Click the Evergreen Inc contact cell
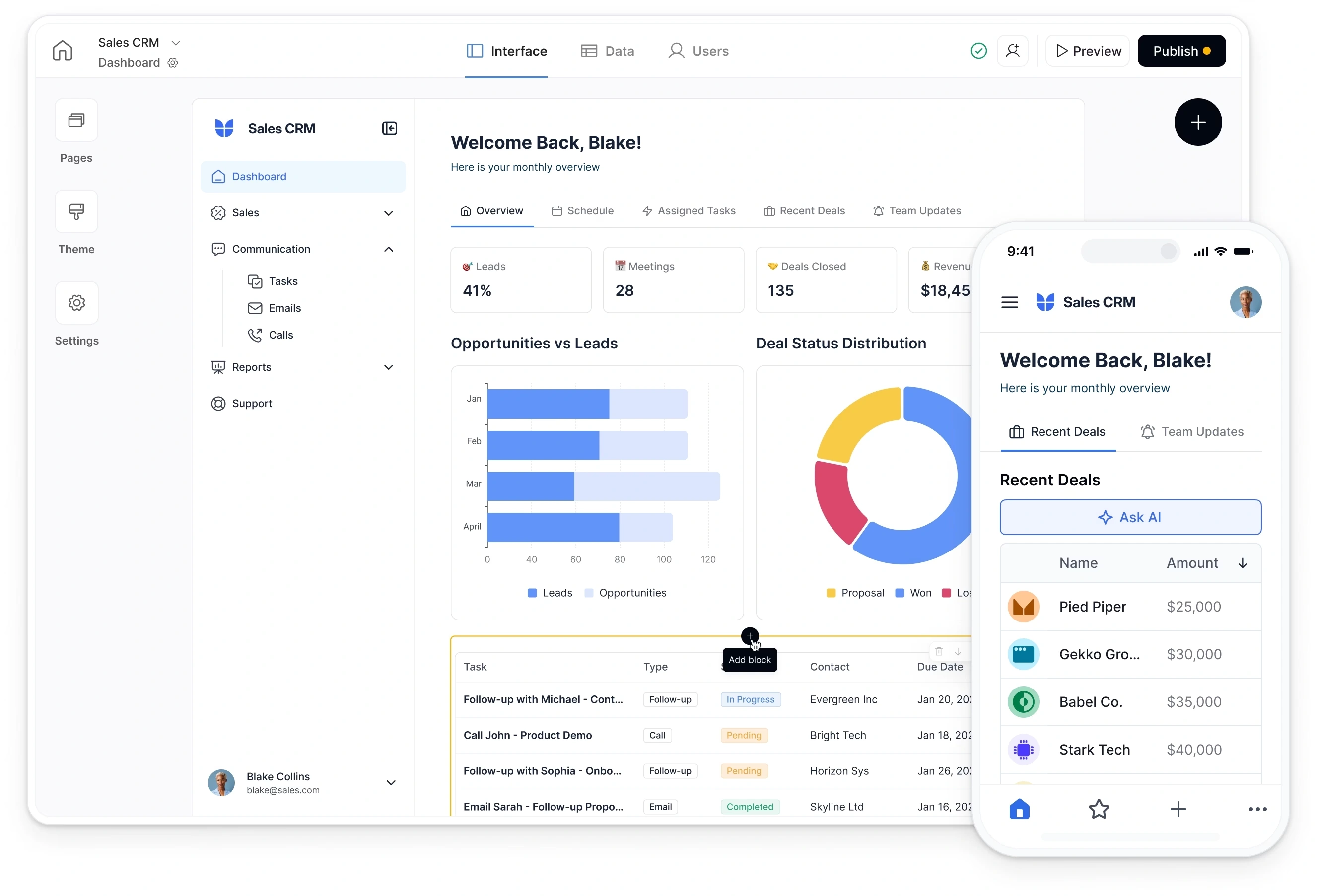Viewport: 1317px width, 896px height. click(843, 700)
